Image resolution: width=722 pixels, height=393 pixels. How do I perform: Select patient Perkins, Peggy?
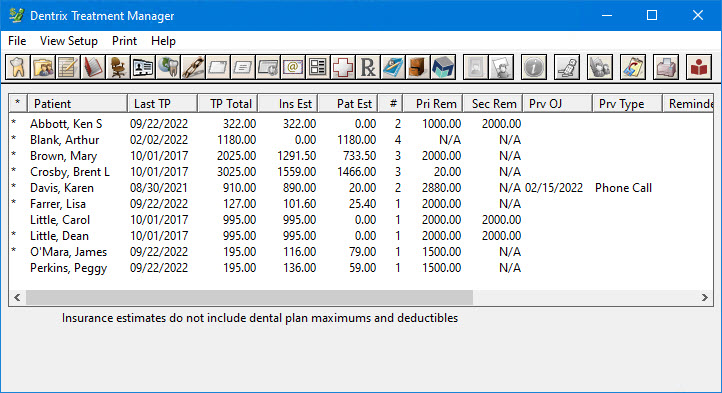point(68,268)
